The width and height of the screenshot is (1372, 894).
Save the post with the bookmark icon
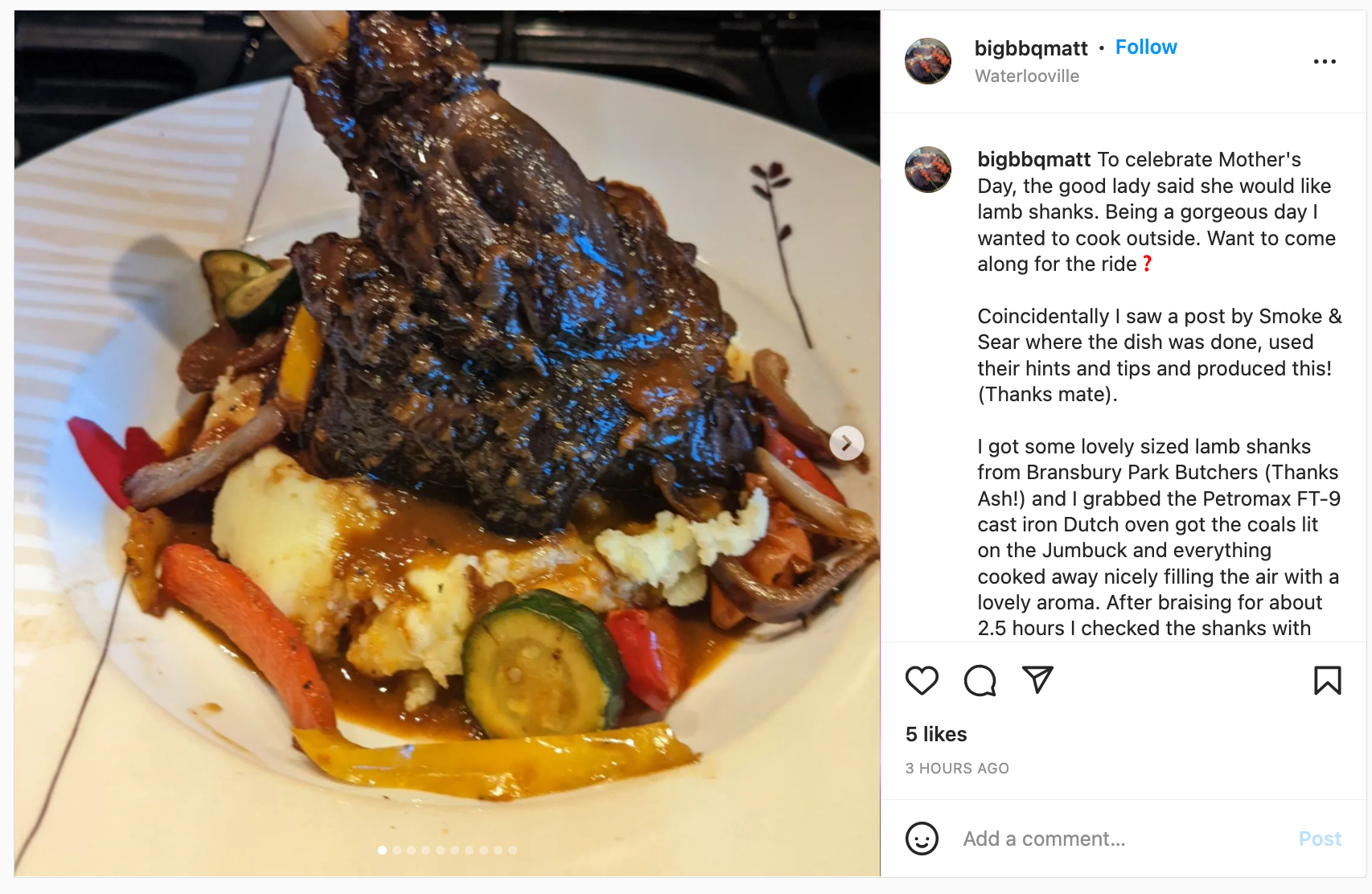pyautogui.click(x=1327, y=680)
